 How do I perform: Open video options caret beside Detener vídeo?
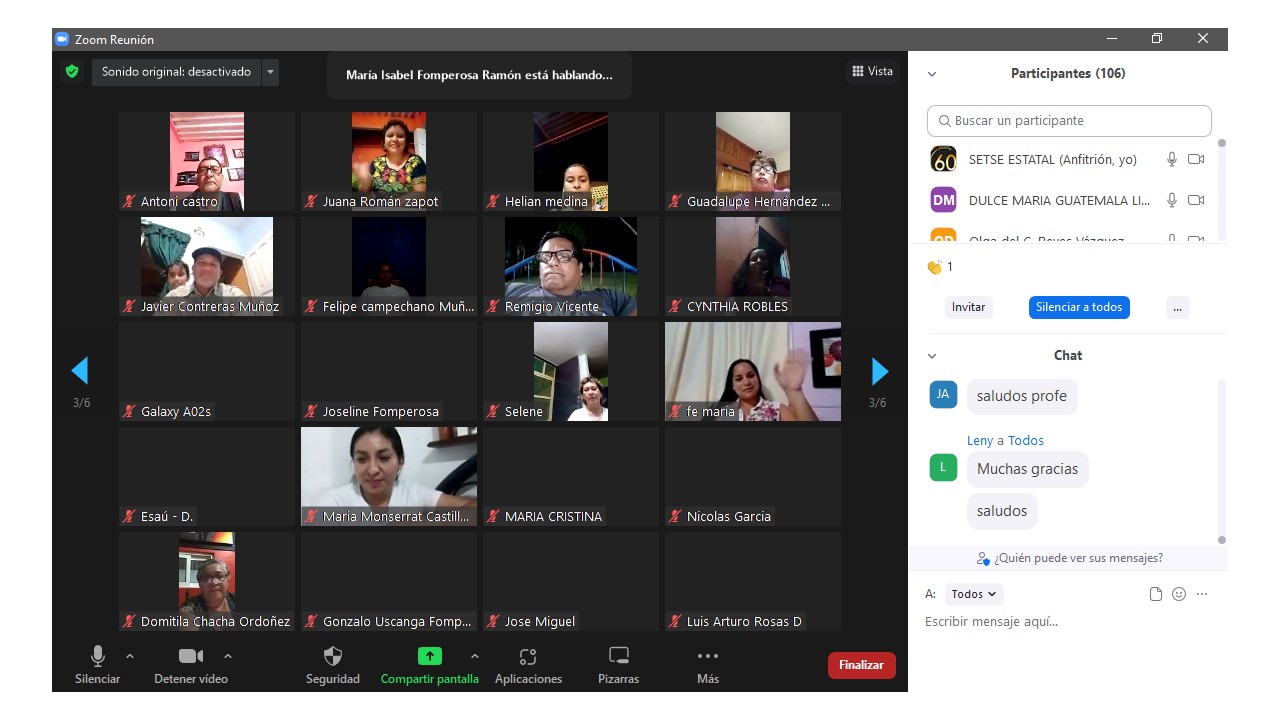(228, 656)
